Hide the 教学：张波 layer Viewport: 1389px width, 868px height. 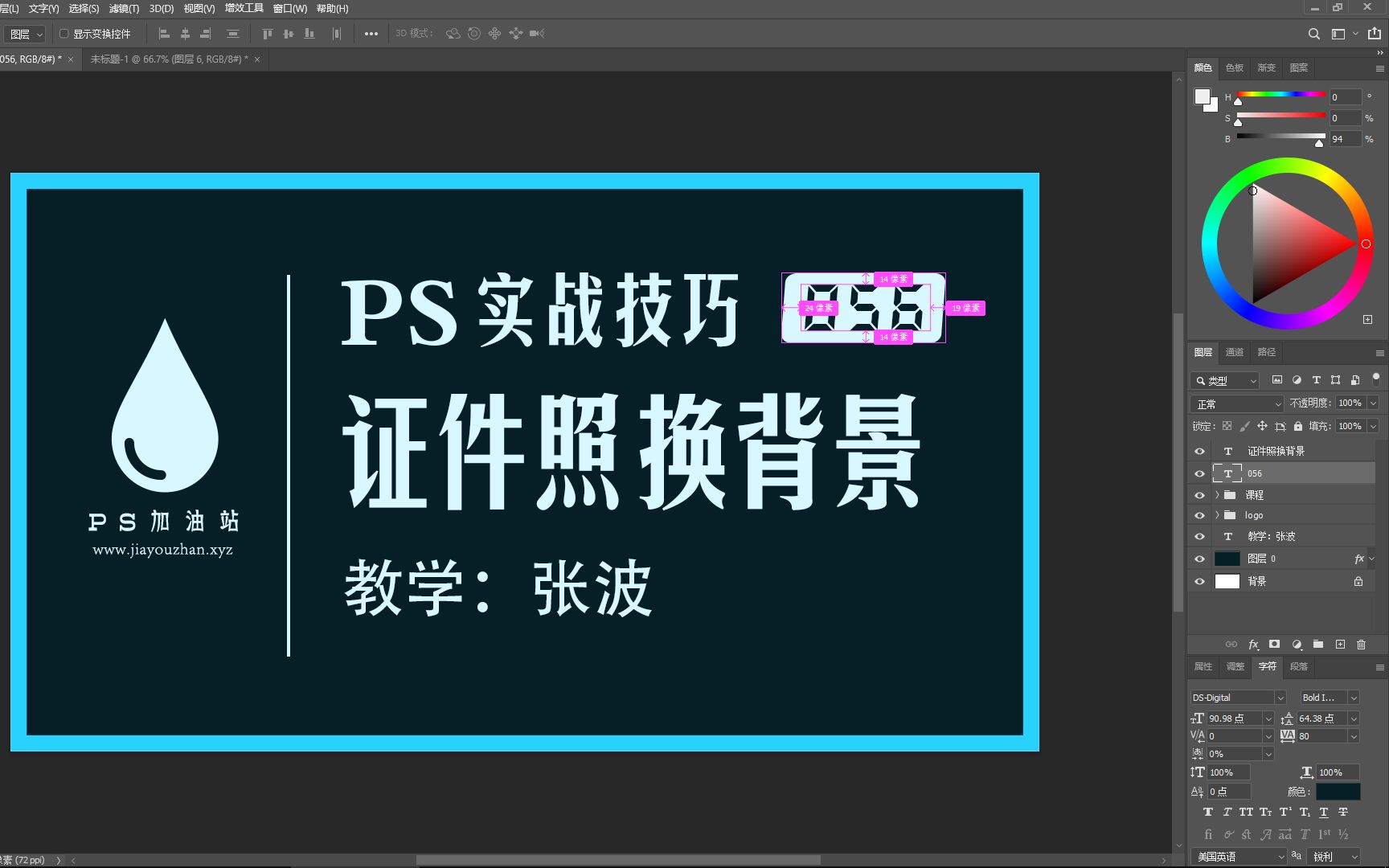pyautogui.click(x=1199, y=536)
